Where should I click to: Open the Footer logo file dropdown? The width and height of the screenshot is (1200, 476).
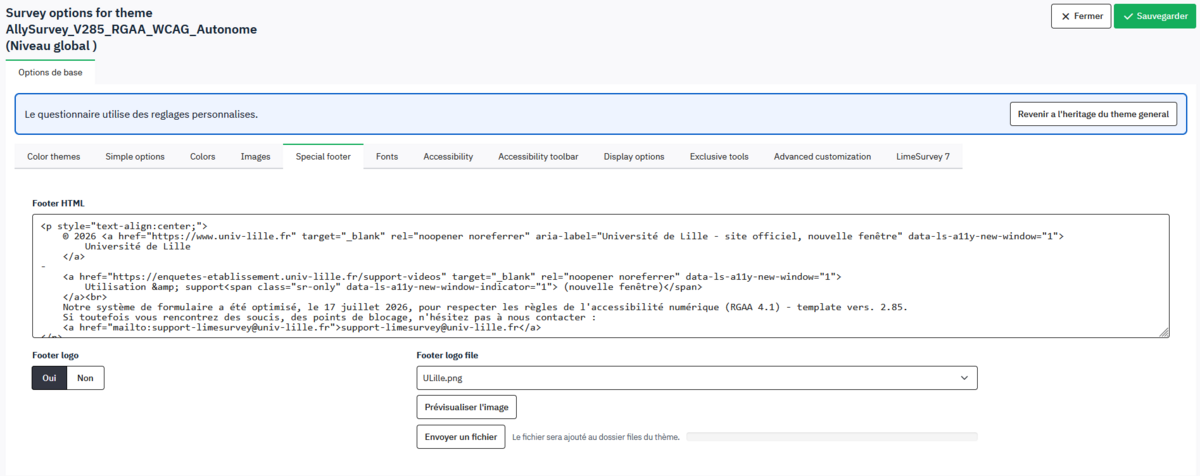click(x=697, y=378)
